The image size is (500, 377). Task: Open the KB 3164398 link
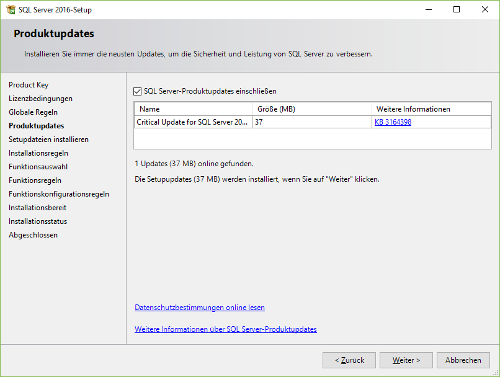(393, 122)
